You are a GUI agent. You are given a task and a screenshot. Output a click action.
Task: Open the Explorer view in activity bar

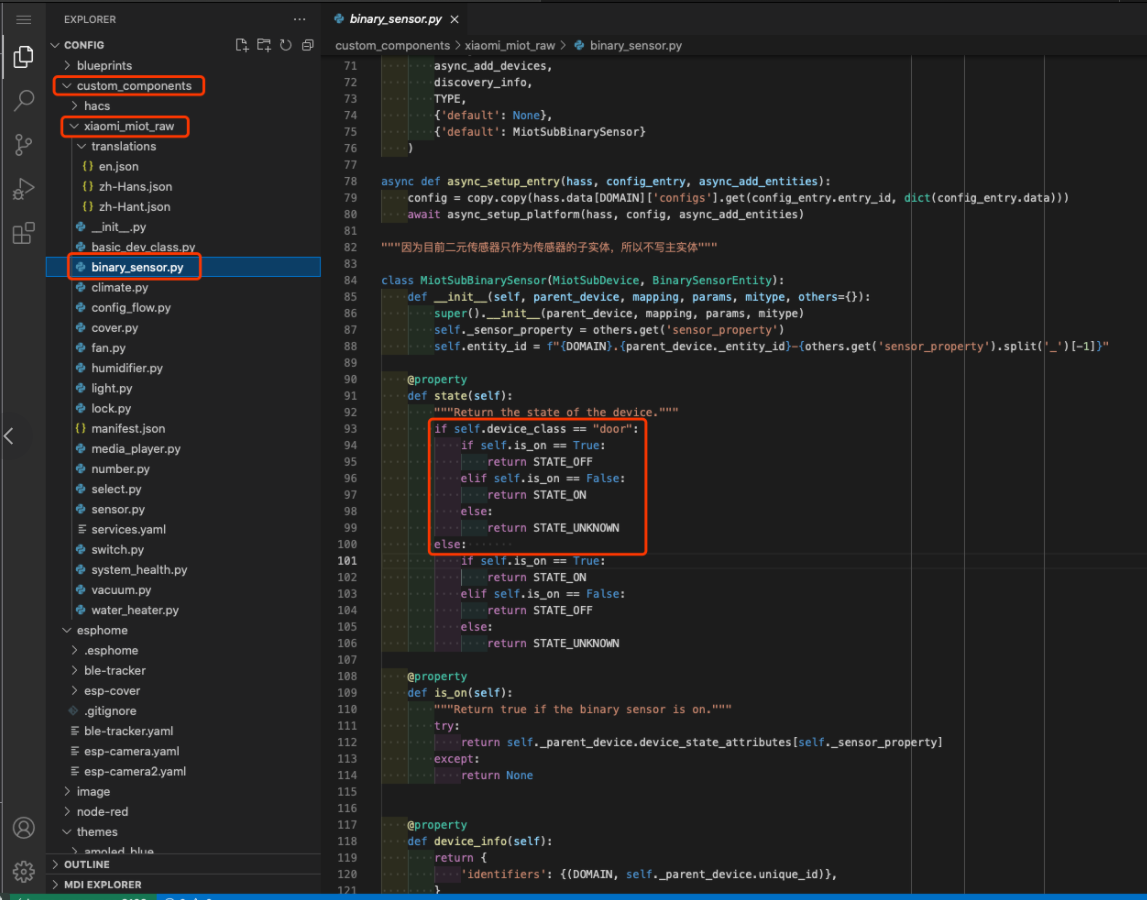coord(23,57)
